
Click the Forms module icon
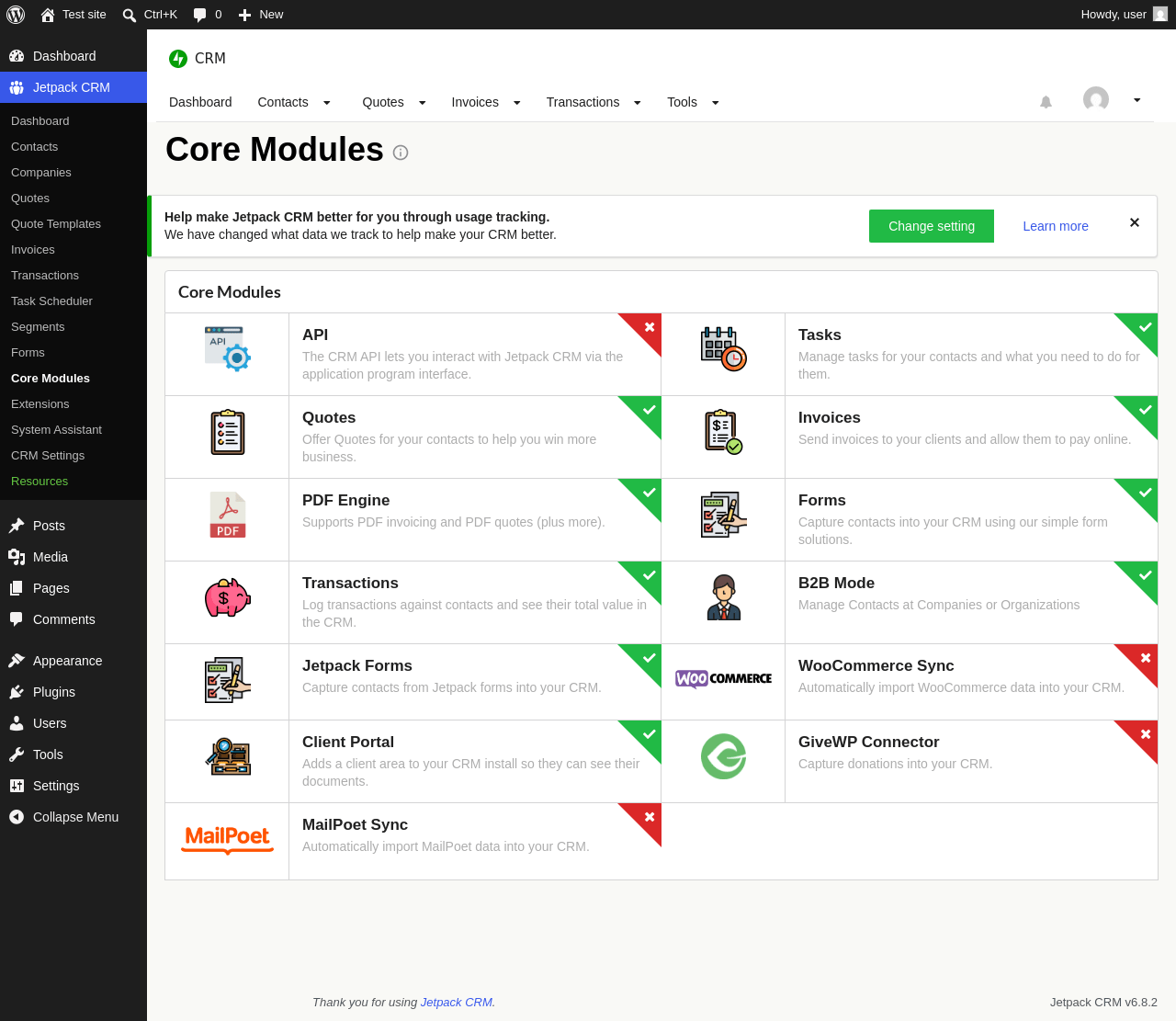click(x=724, y=515)
